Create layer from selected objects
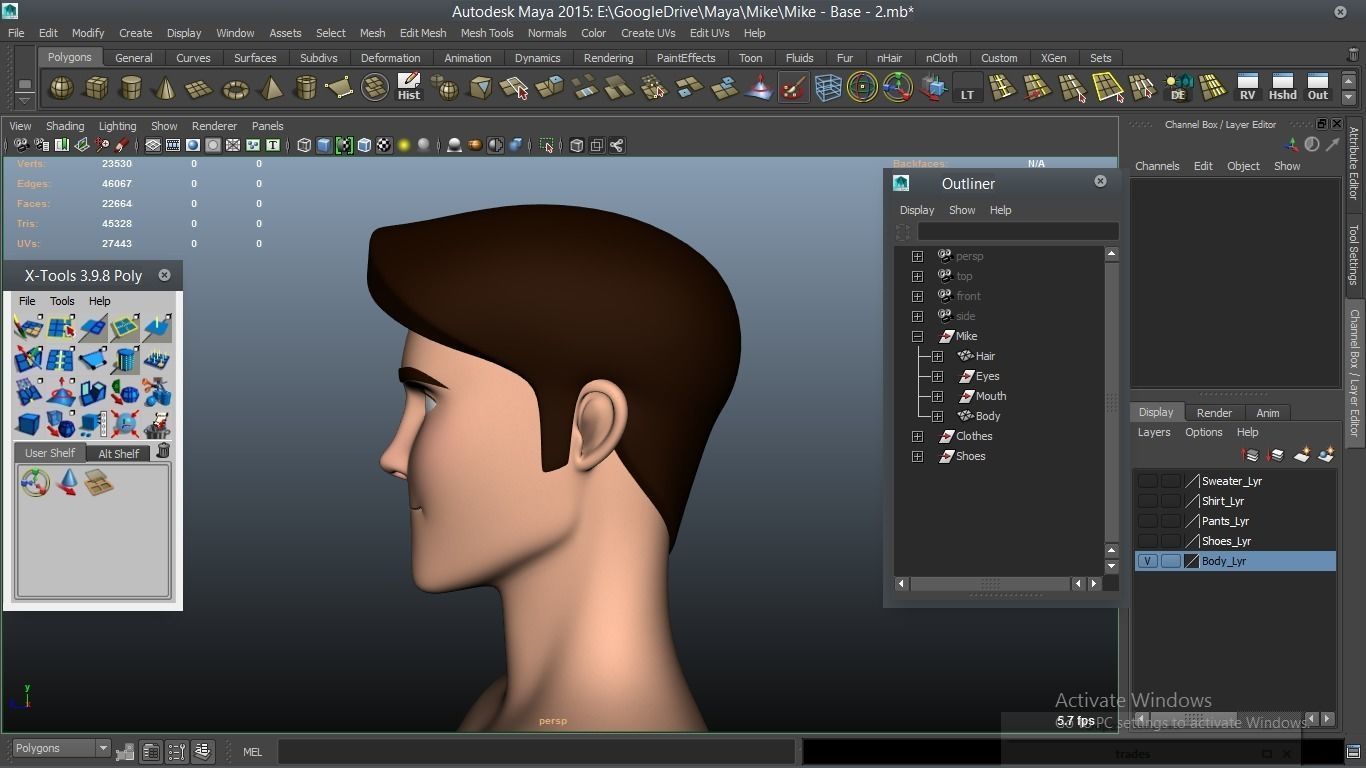The width and height of the screenshot is (1366, 768). coord(1326,455)
